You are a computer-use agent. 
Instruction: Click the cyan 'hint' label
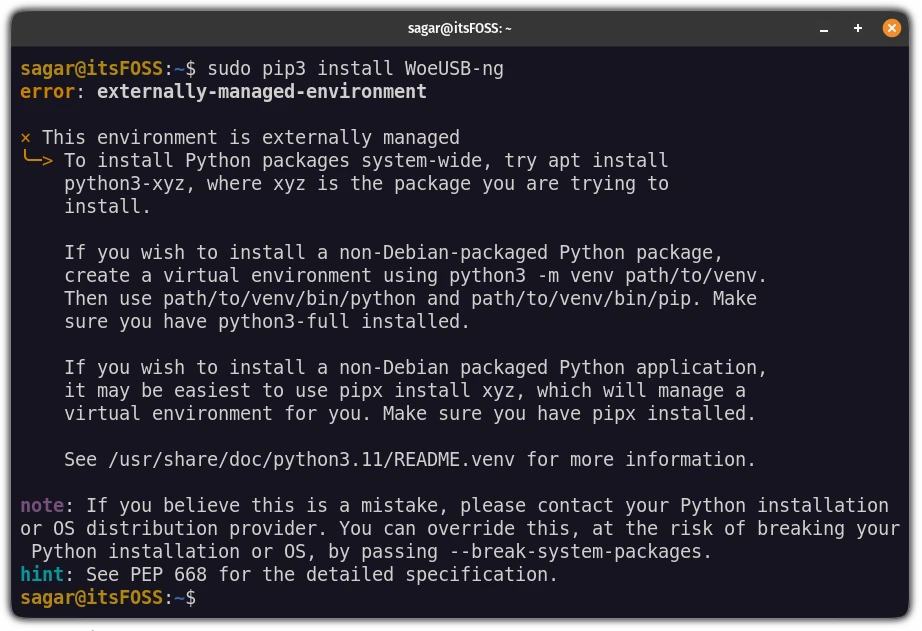42,575
